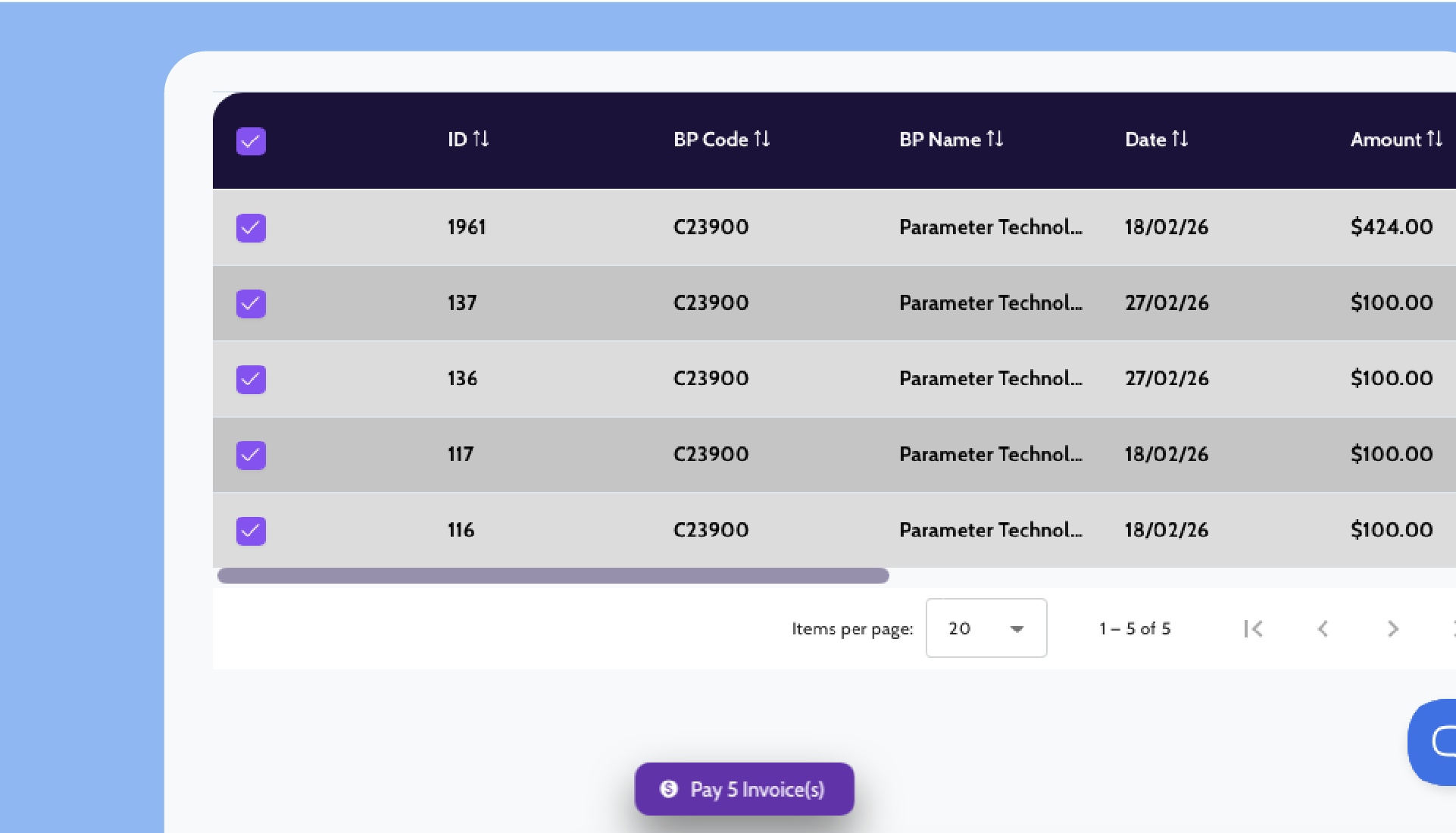Open Items per page dropdown
1456x833 pixels.
pos(986,628)
